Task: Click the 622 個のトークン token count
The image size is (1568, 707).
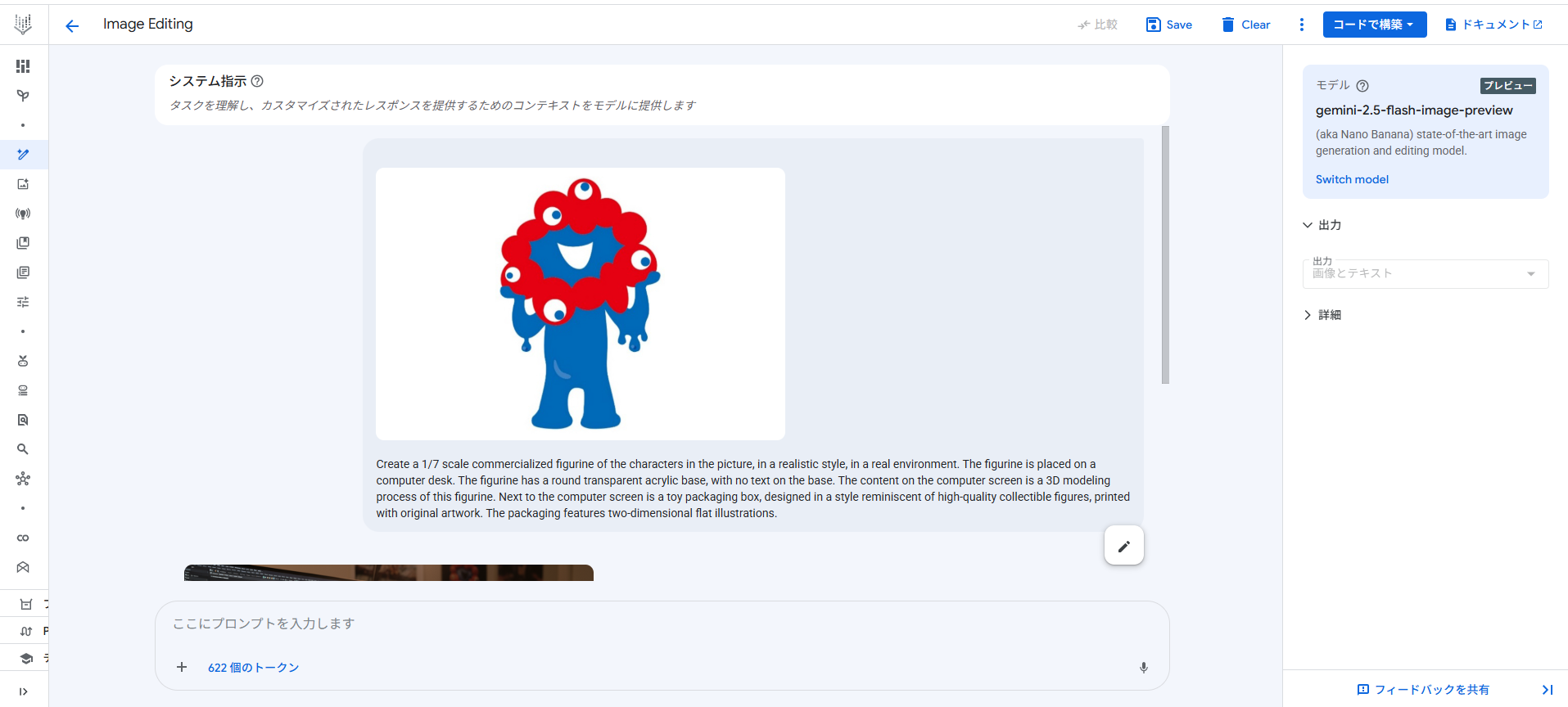Action: (x=254, y=668)
